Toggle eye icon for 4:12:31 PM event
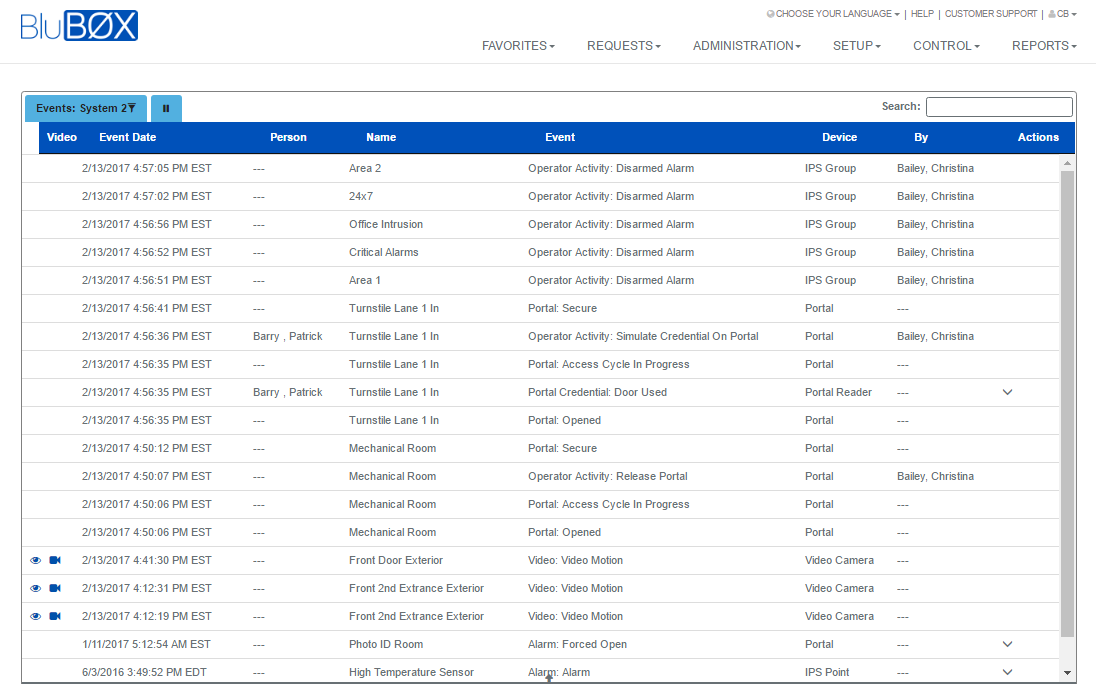1096x684 pixels. pos(36,588)
